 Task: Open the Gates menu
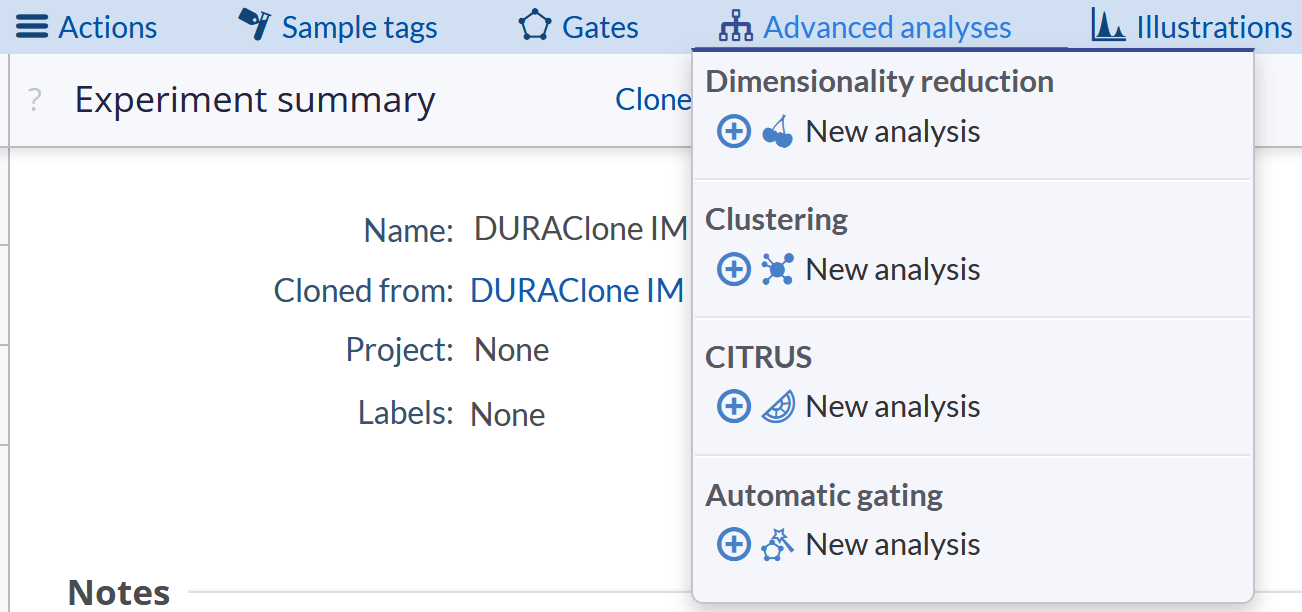[600, 27]
